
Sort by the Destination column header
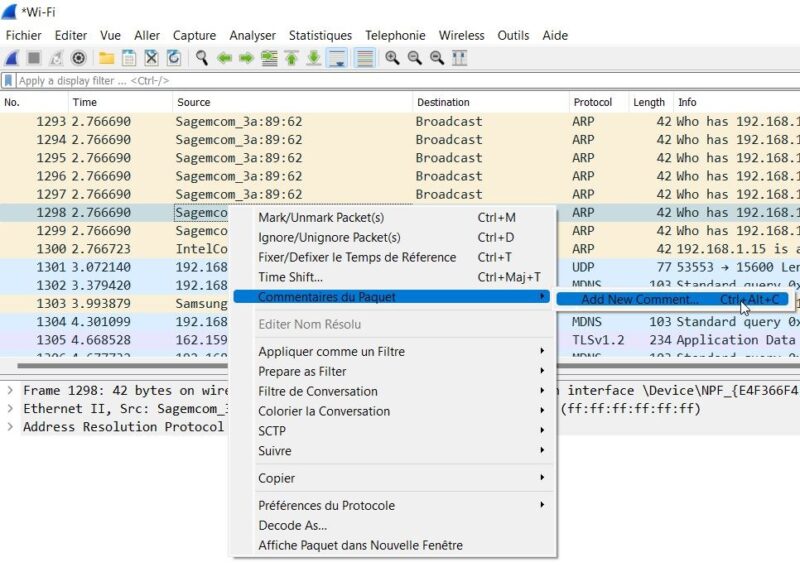click(491, 102)
